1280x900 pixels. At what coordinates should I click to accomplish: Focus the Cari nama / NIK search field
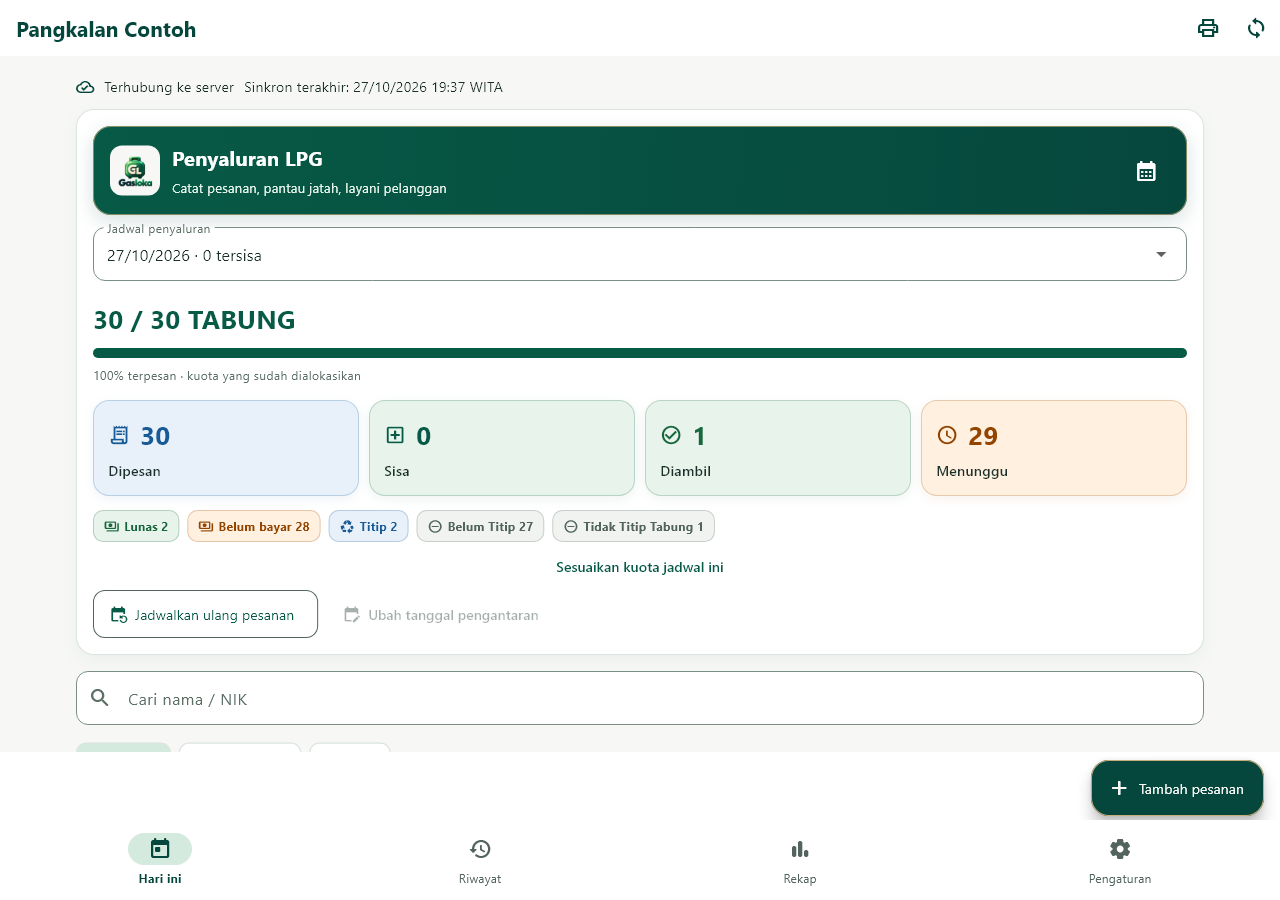pos(640,698)
